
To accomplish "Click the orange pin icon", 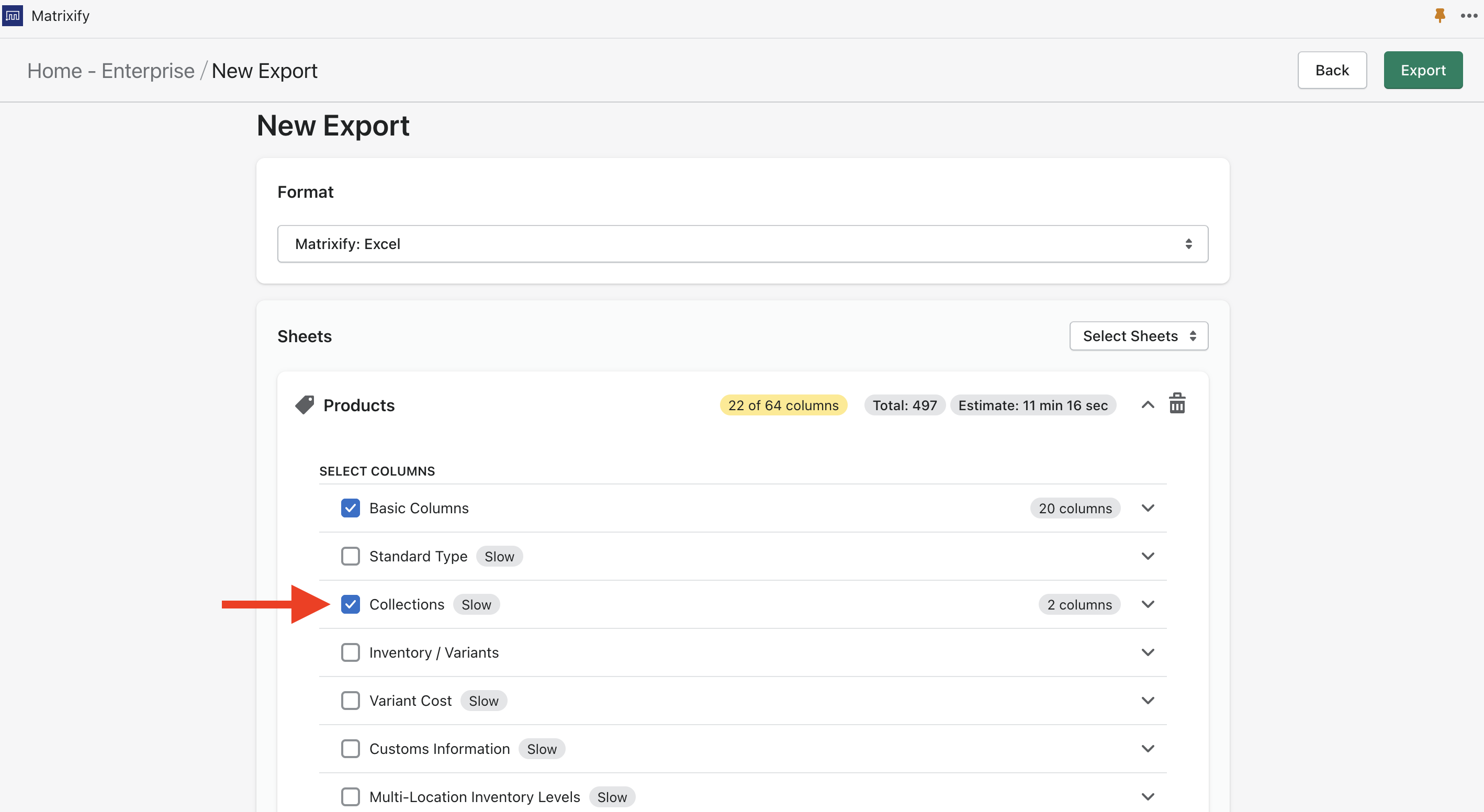I will tap(1440, 16).
